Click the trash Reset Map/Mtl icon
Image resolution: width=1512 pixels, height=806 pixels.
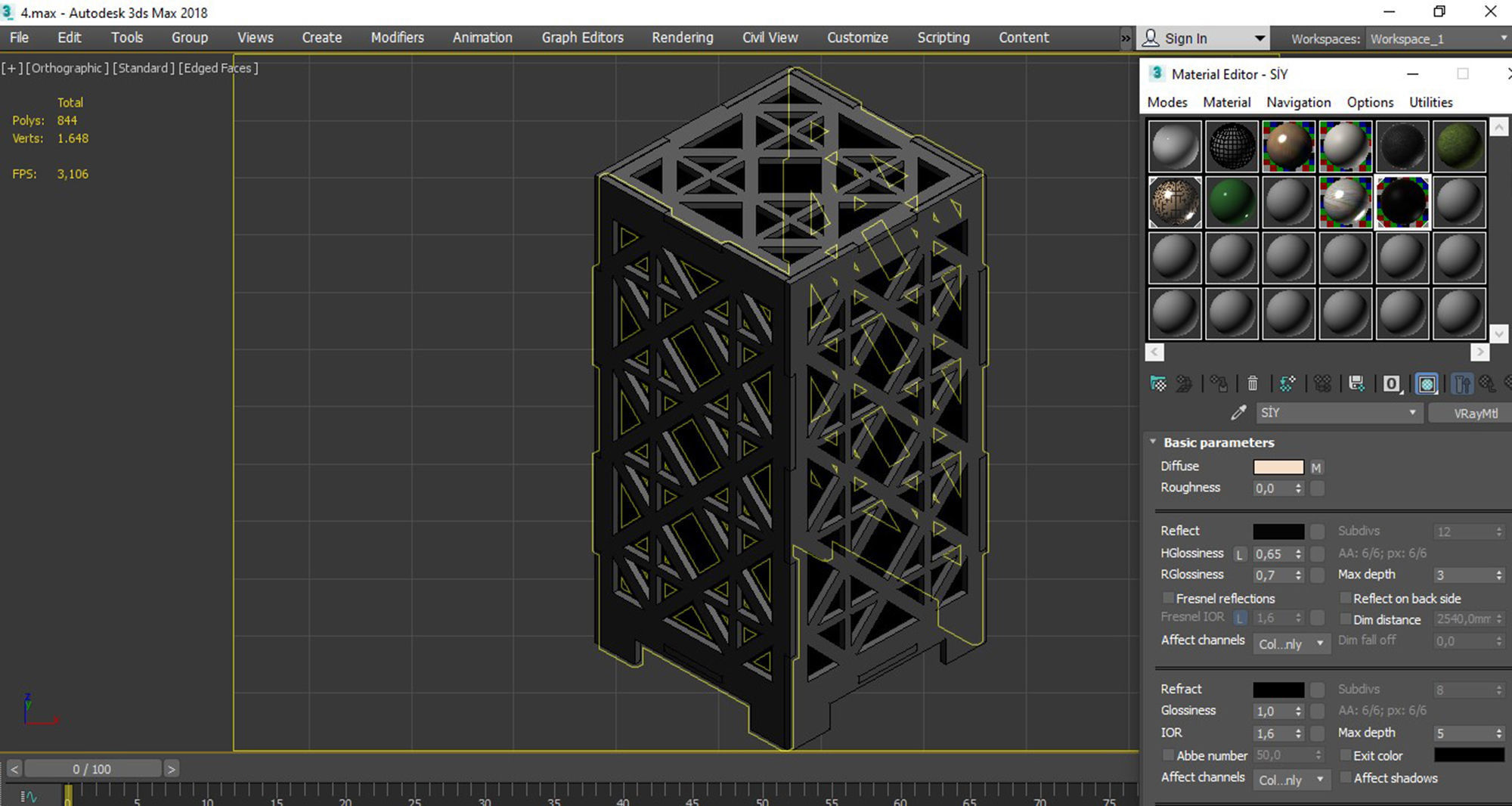1252,384
